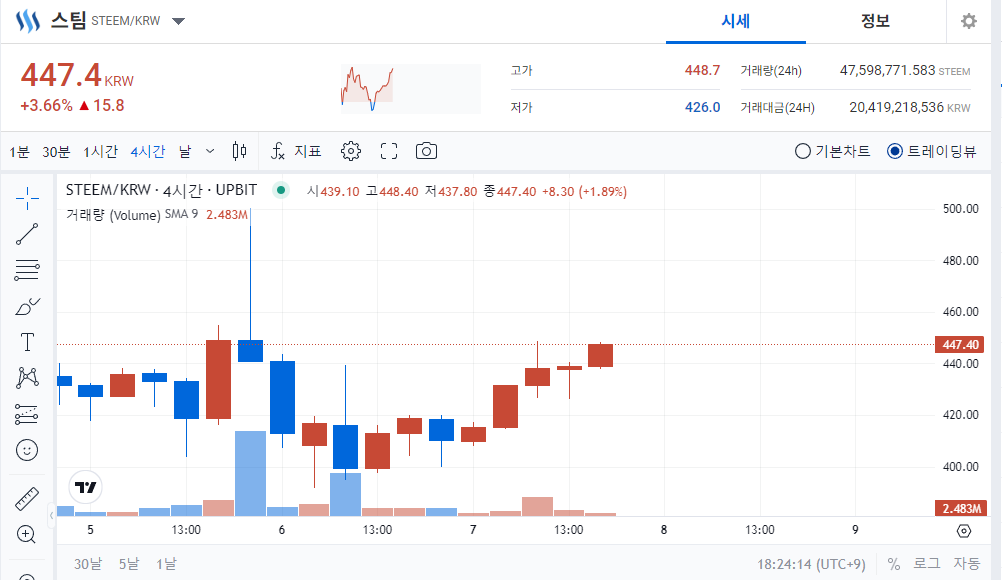Toggle percent scale on price axis

(x=893, y=564)
